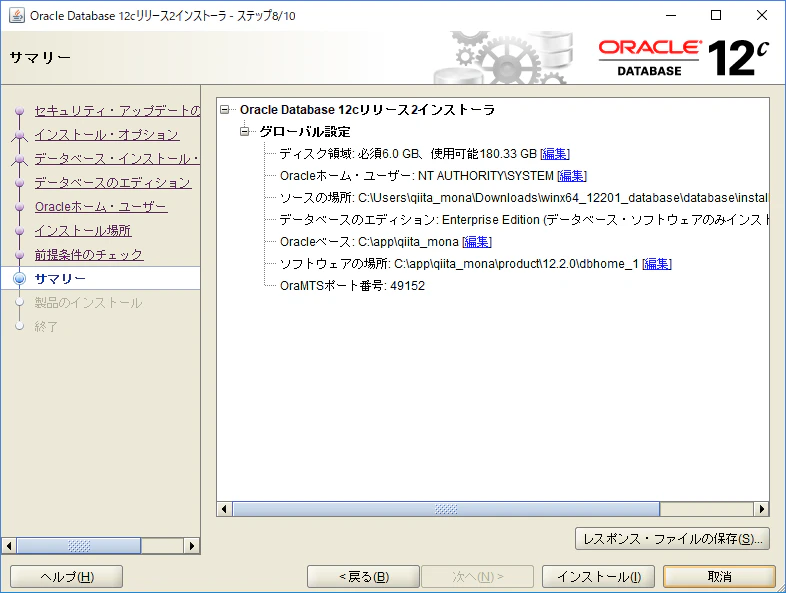786x593 pixels.
Task: Open the 前提条件のチェック step
Action: (x=89, y=255)
